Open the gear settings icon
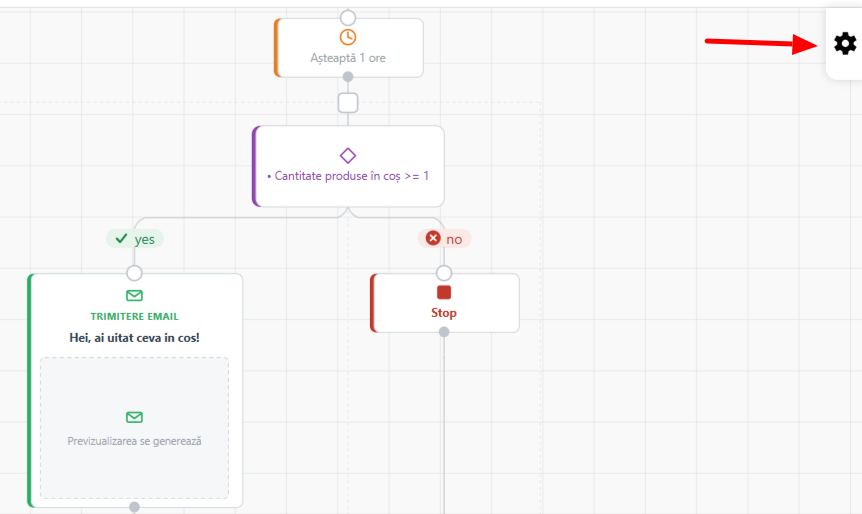This screenshot has width=862, height=514. point(845,43)
